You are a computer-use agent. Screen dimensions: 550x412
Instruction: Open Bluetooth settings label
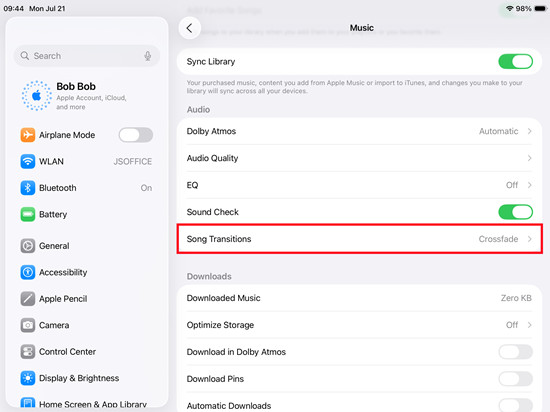coord(58,188)
